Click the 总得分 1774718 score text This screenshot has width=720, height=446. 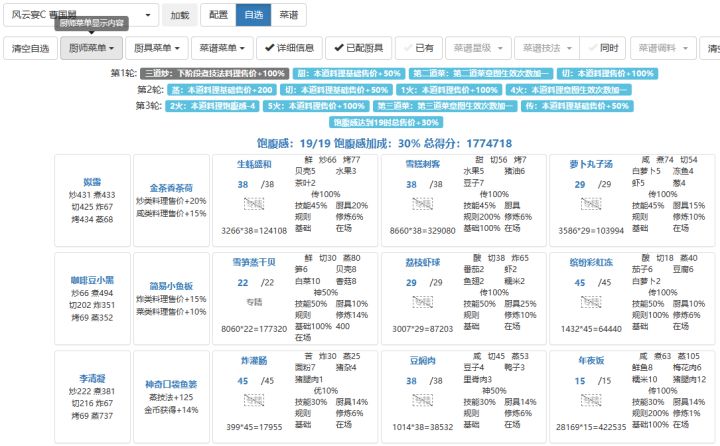pyautogui.click(x=467, y=143)
